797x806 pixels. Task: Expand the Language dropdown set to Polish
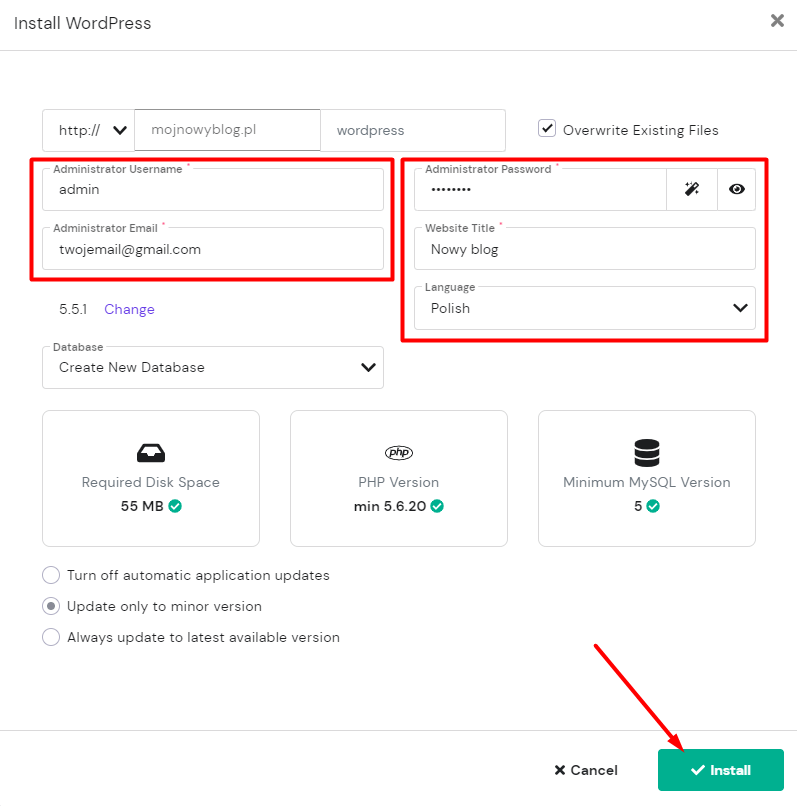coord(585,308)
